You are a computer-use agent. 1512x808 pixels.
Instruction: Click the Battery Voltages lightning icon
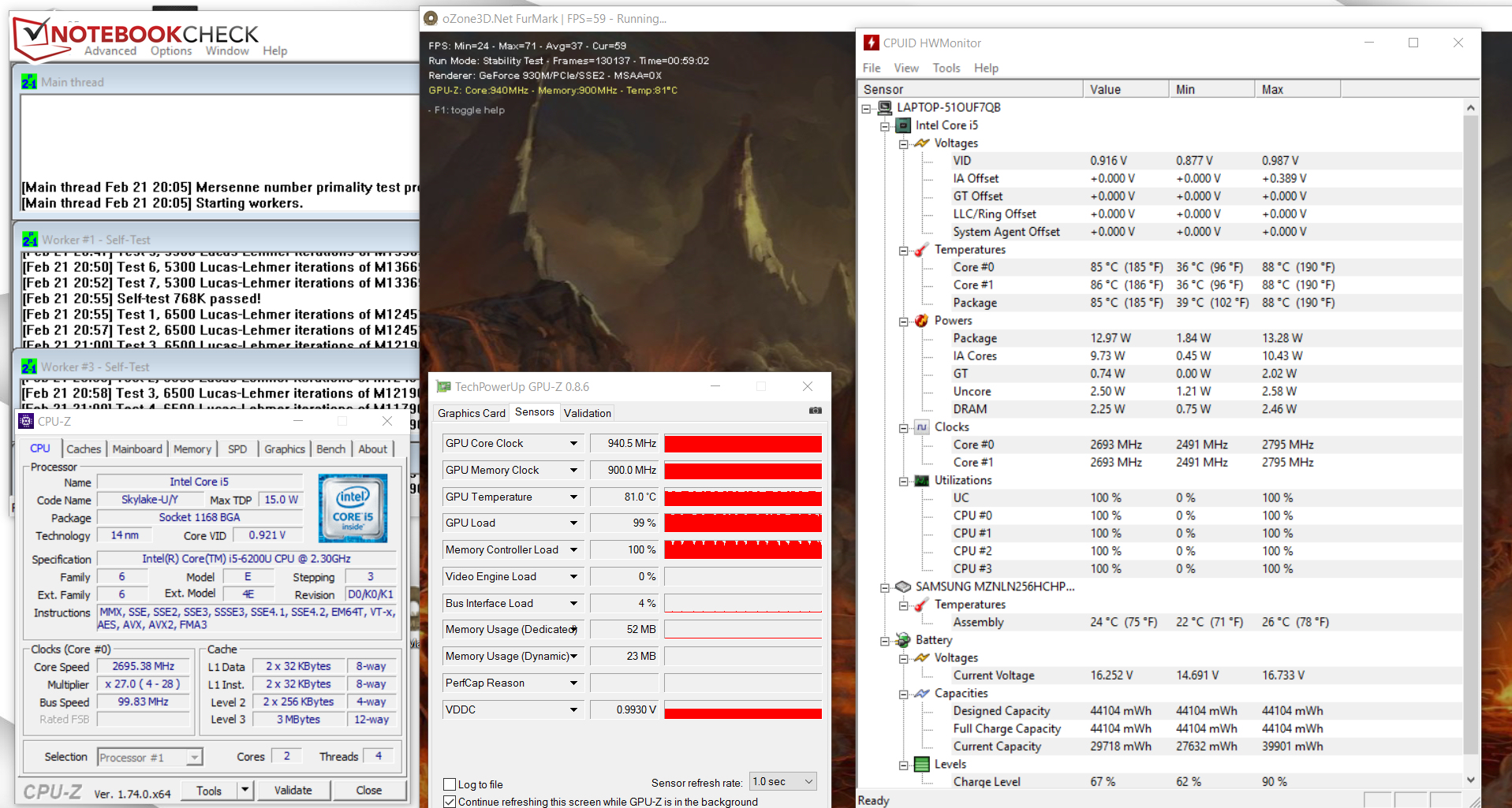click(921, 657)
